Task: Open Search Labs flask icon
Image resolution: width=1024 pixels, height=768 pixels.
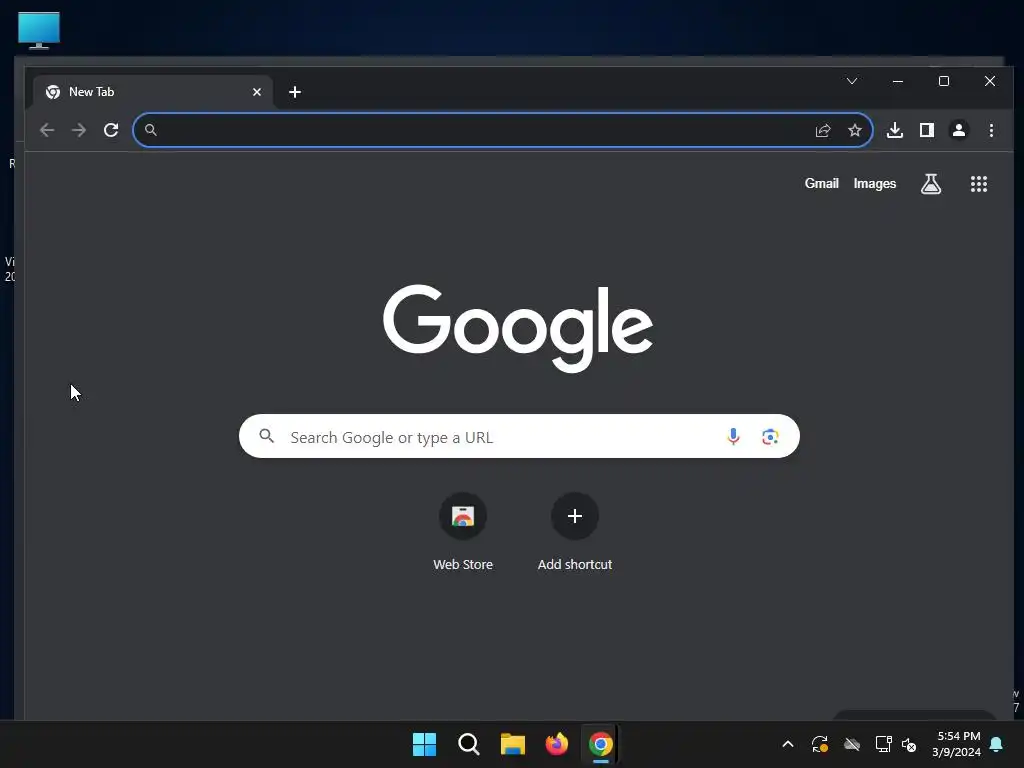Action: coord(931,184)
